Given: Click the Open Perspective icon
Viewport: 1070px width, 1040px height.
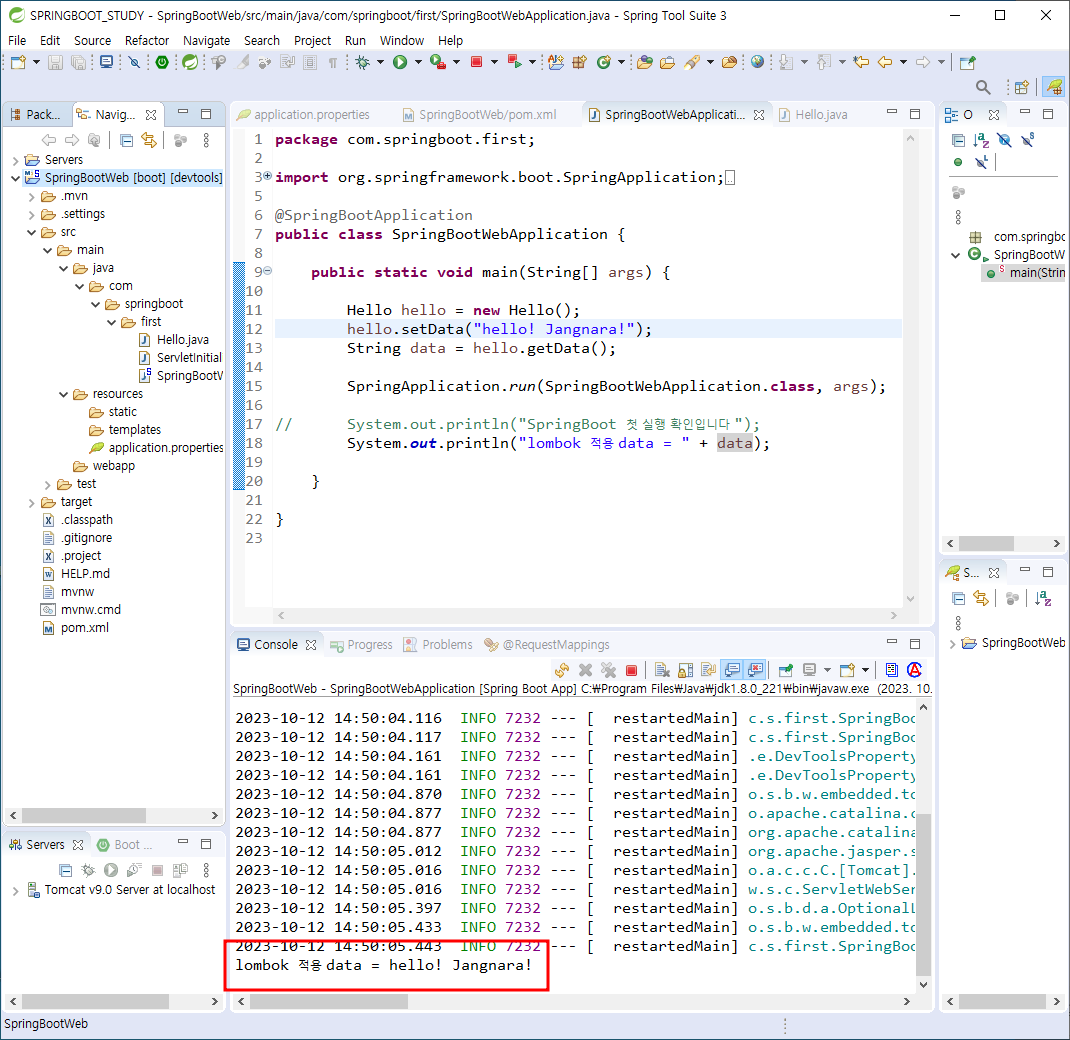Looking at the screenshot, I should (1022, 87).
